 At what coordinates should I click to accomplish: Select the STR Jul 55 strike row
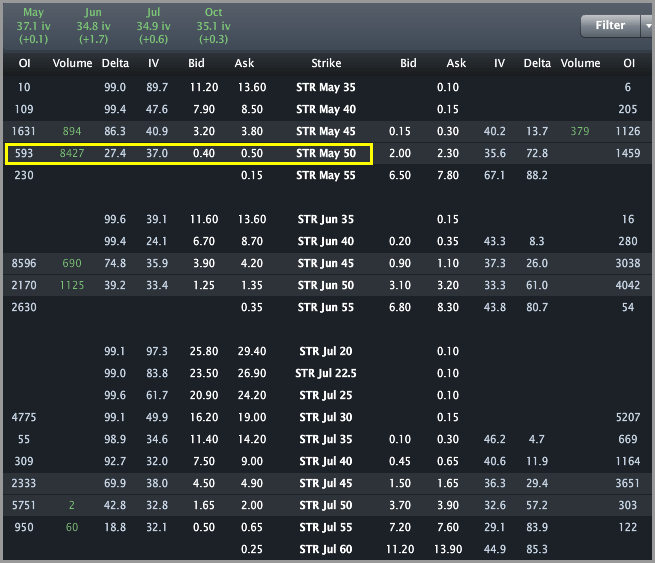pyautogui.click(x=328, y=527)
